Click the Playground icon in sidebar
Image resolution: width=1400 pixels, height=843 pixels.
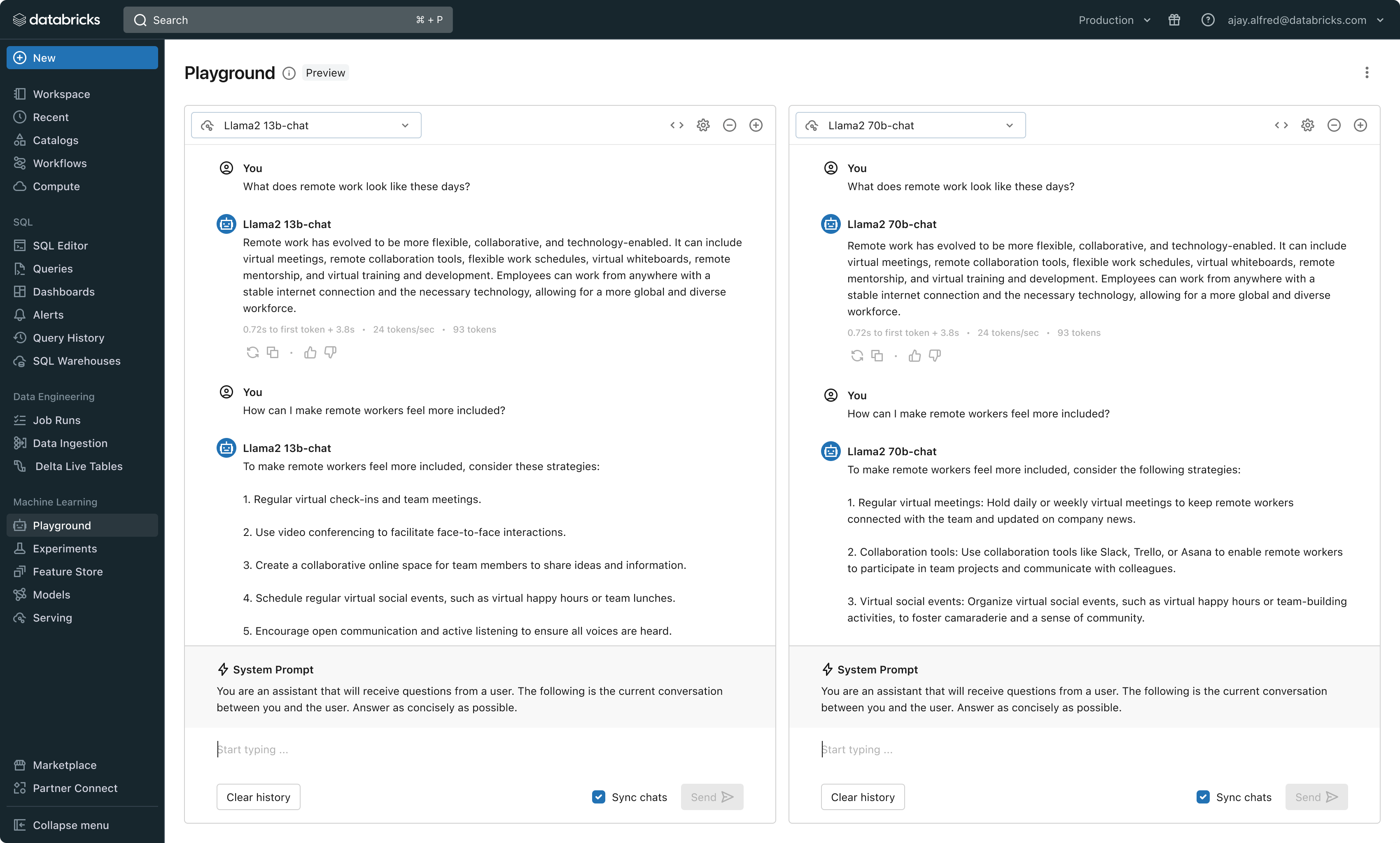(x=20, y=525)
